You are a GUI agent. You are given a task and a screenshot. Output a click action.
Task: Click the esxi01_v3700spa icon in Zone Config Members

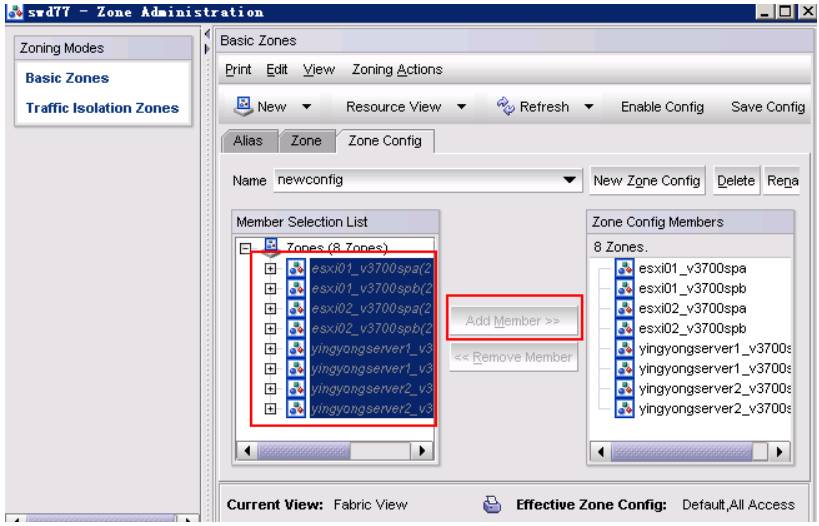click(624, 268)
